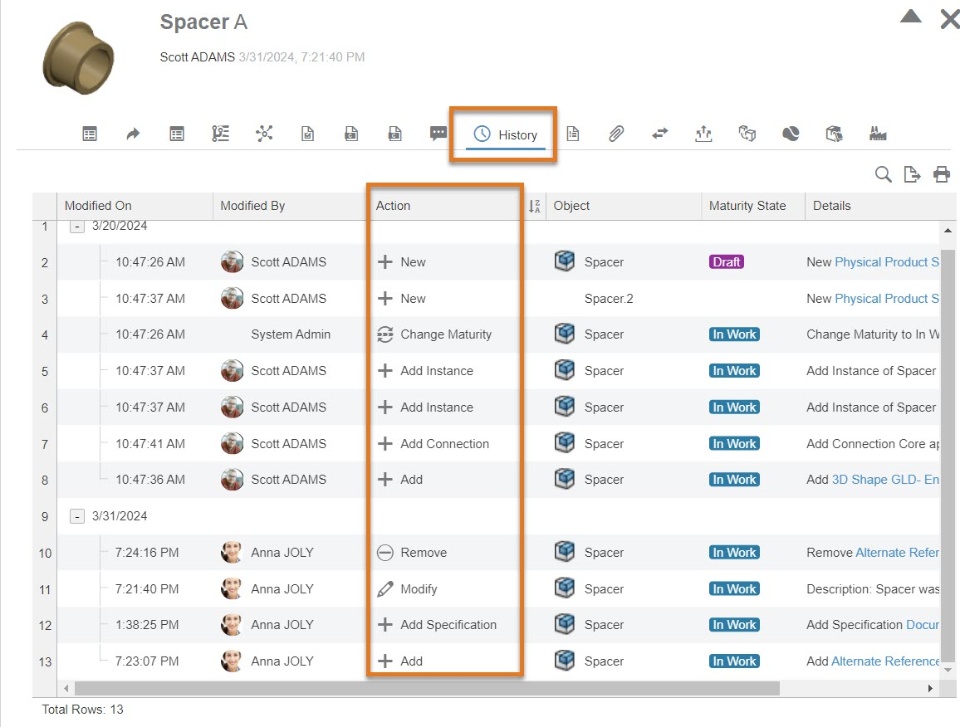The width and height of the screenshot is (960, 727).
Task: Click the two-way arrows icon in toolbar
Action: tap(660, 134)
